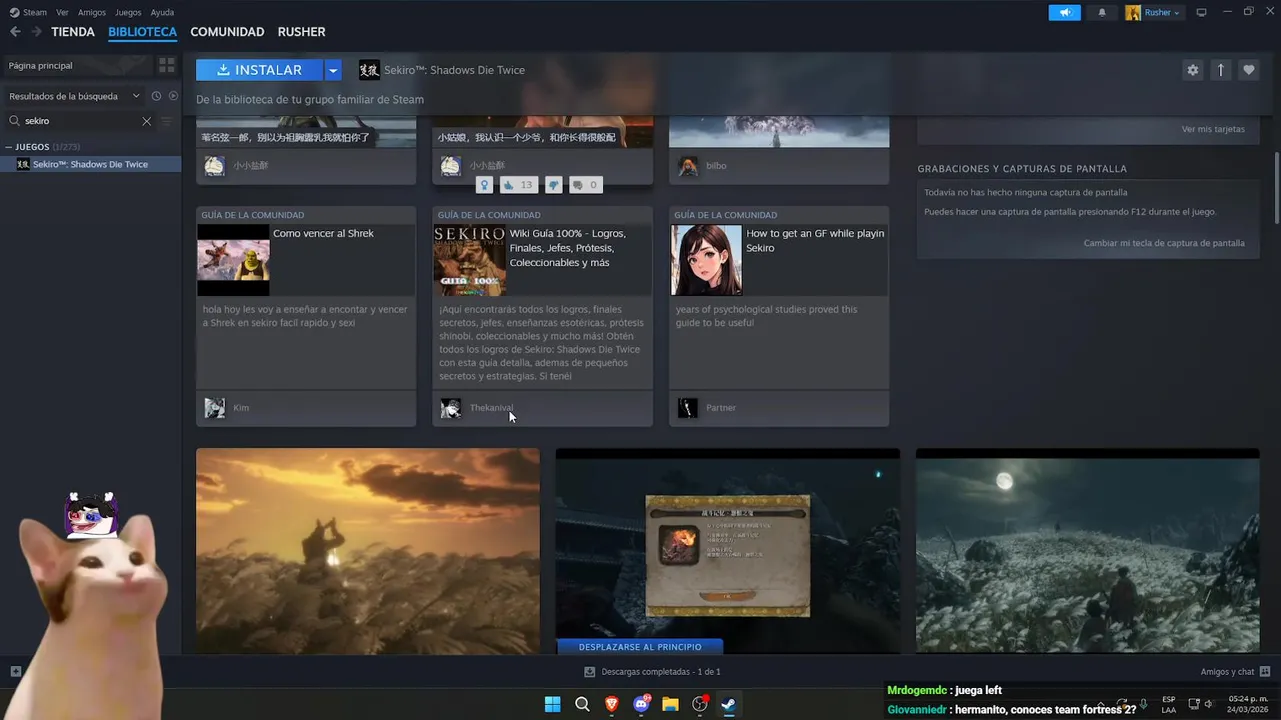The image size is (1281, 720).
Task: Expand the Rusher account dropdown
Action: tap(1154, 12)
